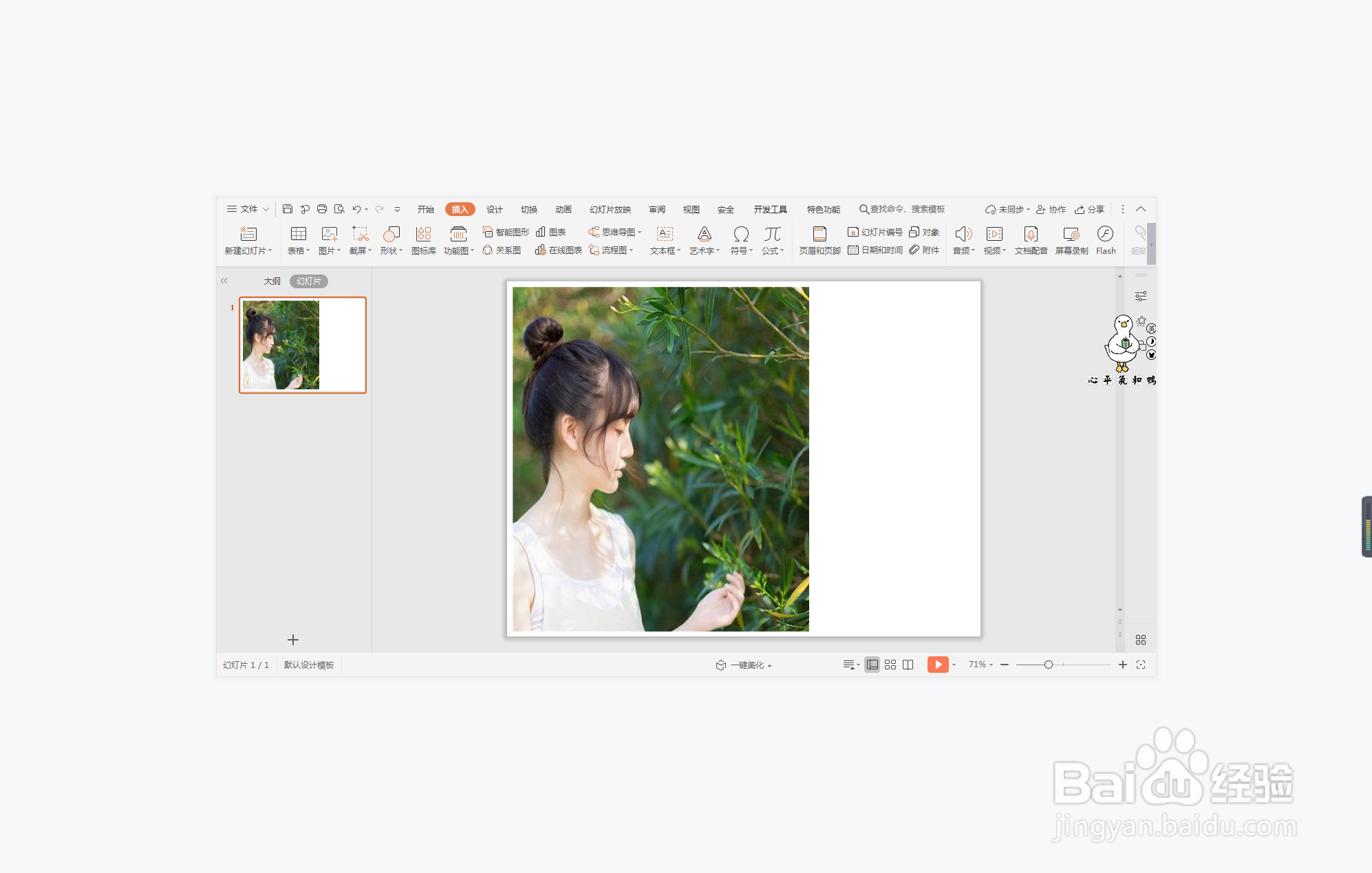Open the 71% zoom level dropdown

coord(980,665)
